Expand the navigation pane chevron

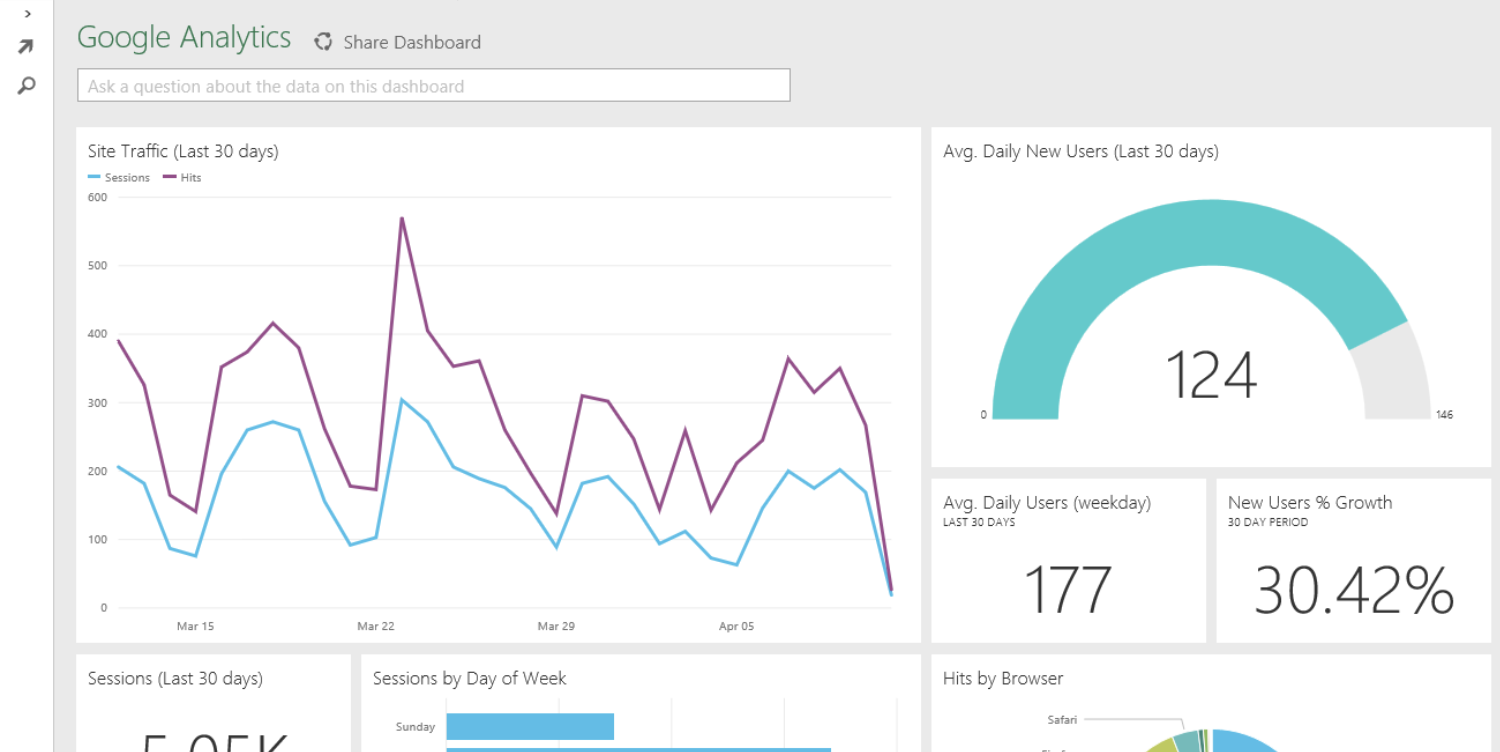pos(27,14)
